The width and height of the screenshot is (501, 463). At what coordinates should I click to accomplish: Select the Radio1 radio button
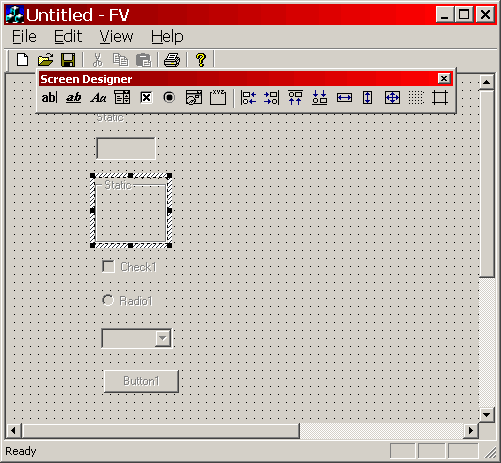108,300
